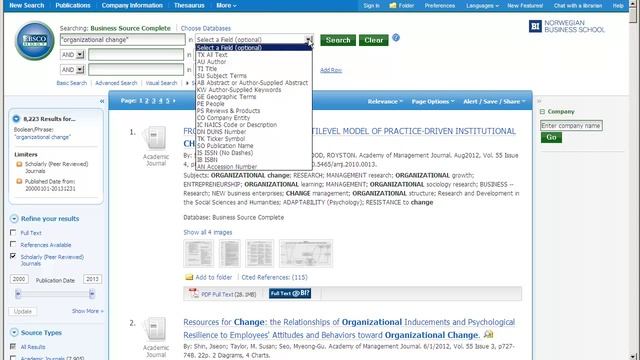Click the publication start year 2000 field
The image size is (640, 360).
19,279
